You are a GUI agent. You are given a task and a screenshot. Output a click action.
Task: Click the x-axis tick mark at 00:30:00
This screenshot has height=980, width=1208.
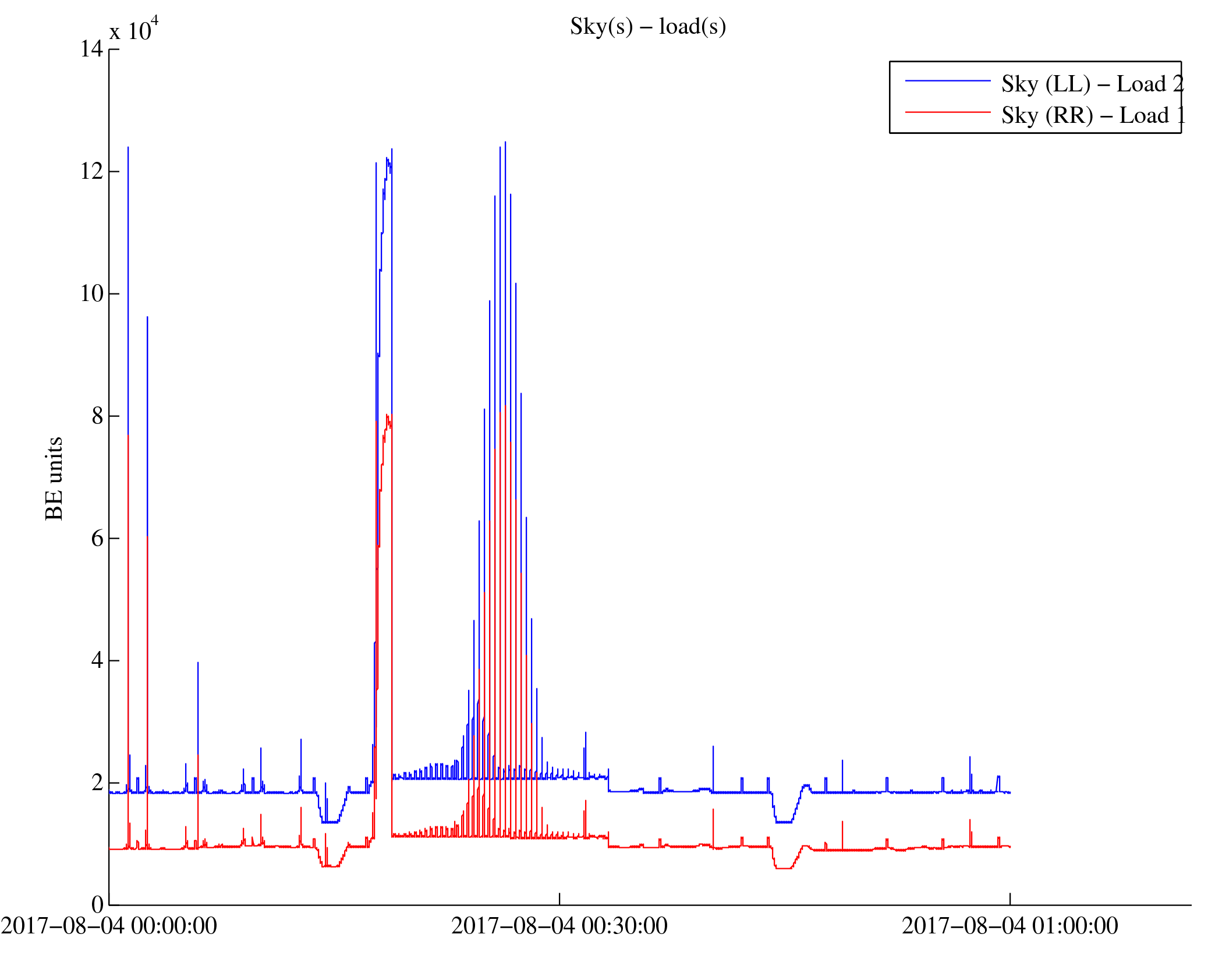[559, 899]
